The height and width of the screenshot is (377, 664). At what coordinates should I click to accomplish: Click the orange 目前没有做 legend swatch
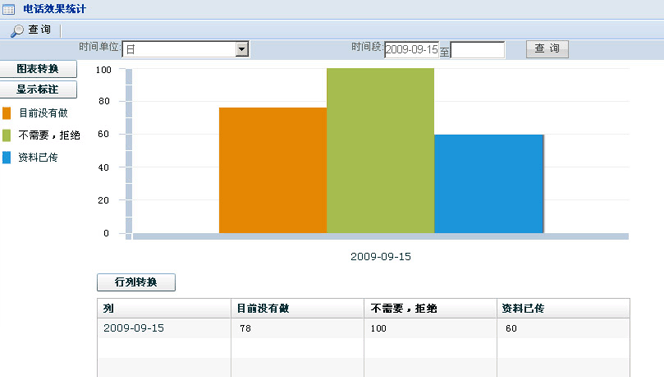(x=6, y=113)
